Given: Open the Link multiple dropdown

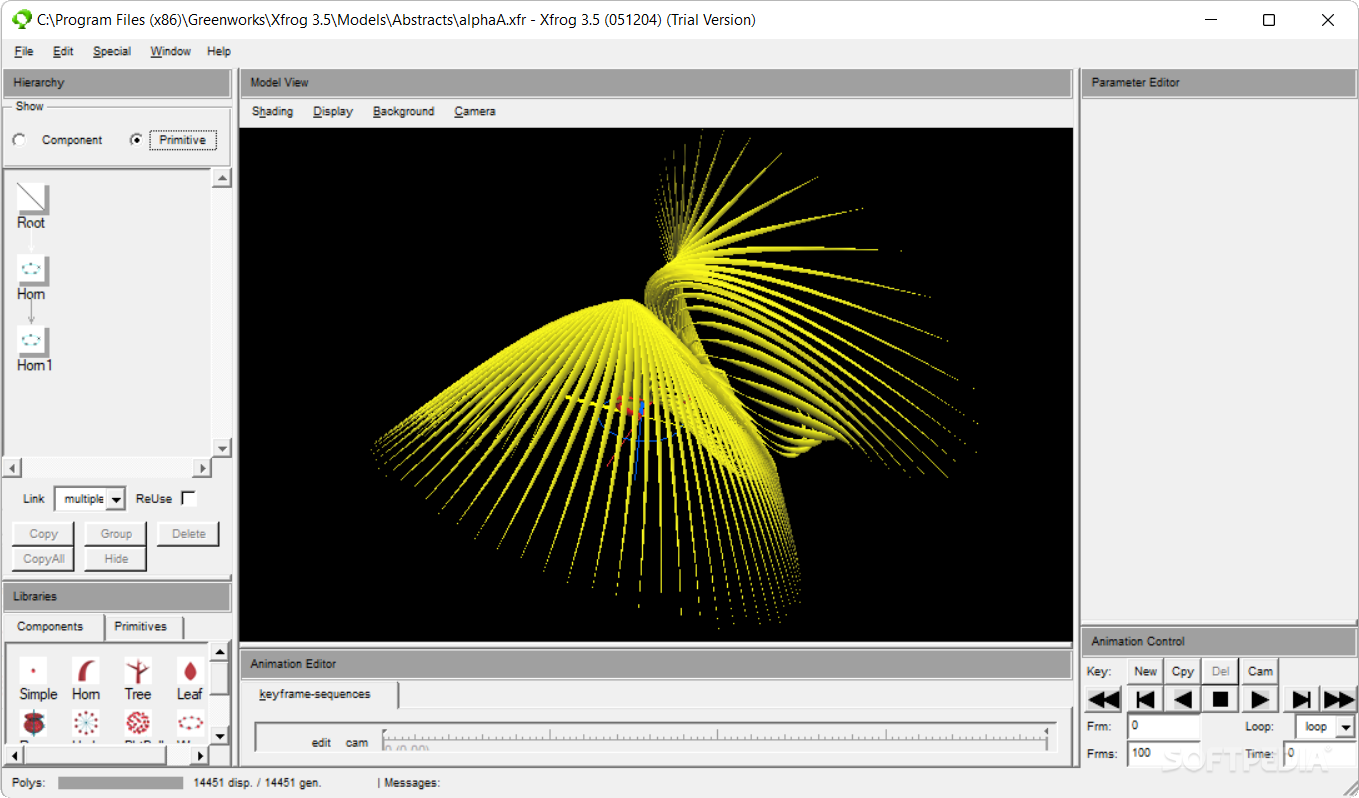Looking at the screenshot, I should pyautogui.click(x=116, y=499).
